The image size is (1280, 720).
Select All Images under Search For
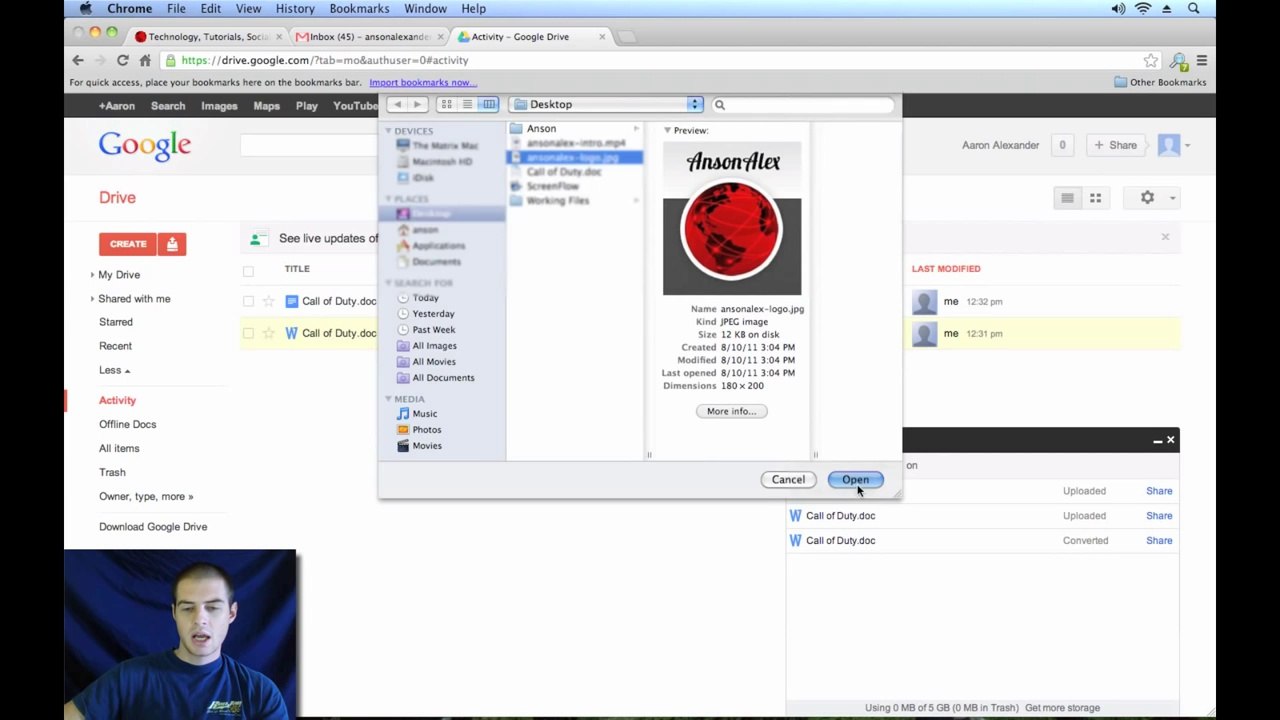434,346
